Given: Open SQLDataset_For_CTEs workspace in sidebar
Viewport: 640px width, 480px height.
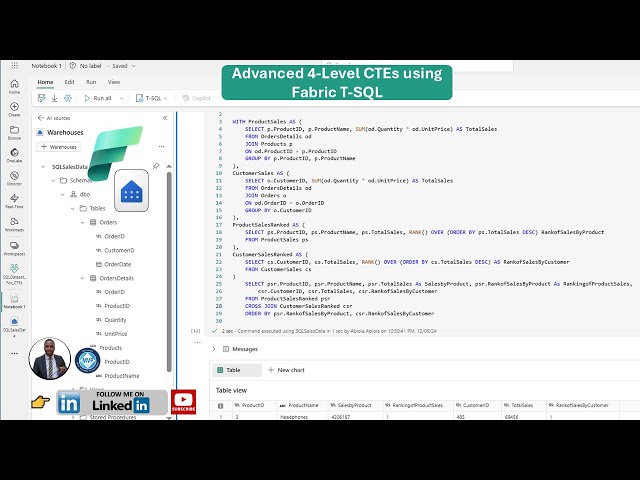Looking at the screenshot, I should [14, 274].
